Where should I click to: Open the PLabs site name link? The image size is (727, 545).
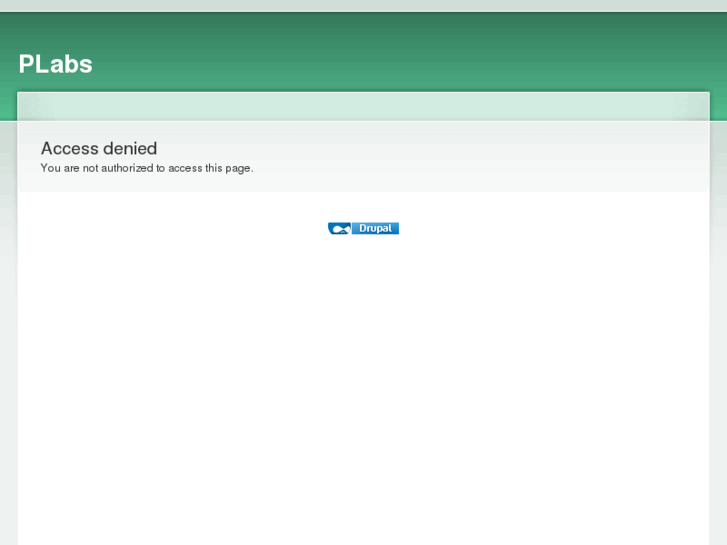click(x=55, y=64)
